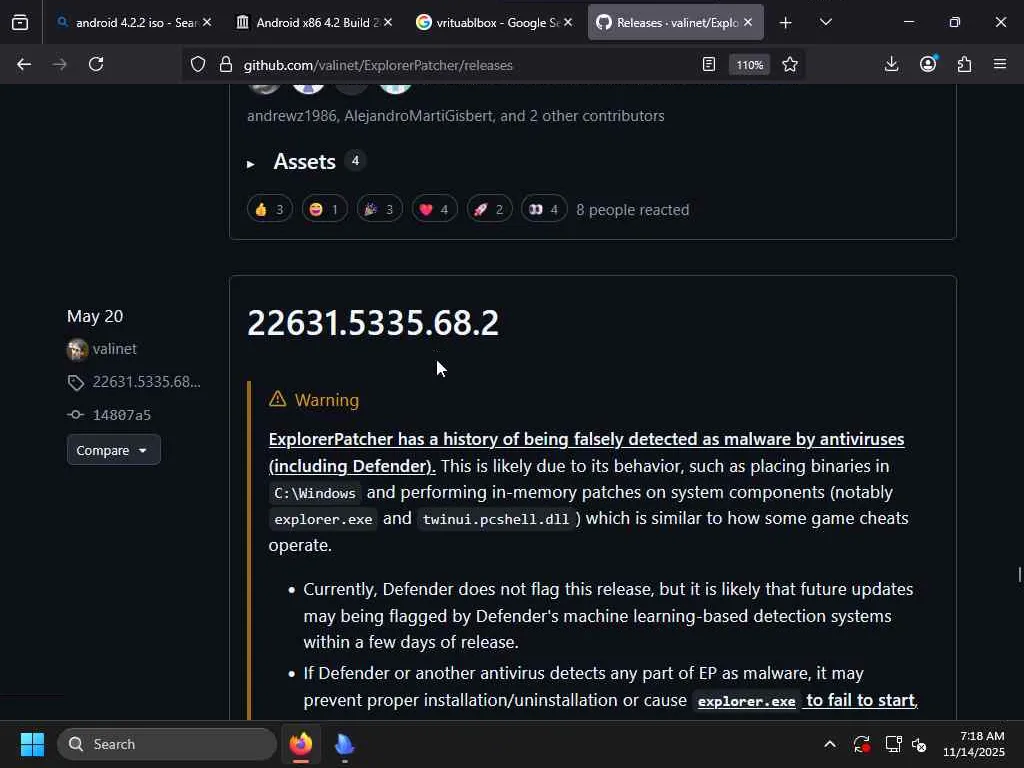Toggle heart reaction with 4

434,210
